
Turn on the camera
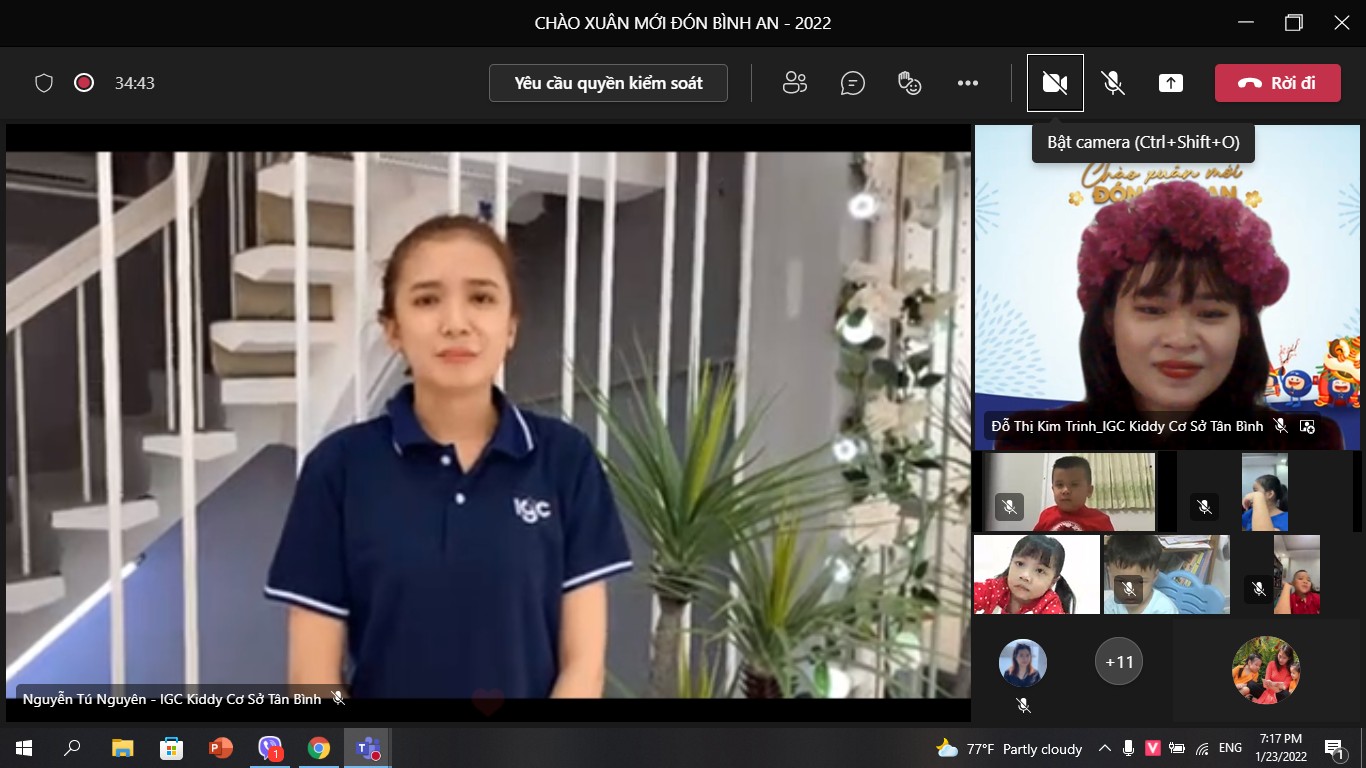click(x=1054, y=83)
